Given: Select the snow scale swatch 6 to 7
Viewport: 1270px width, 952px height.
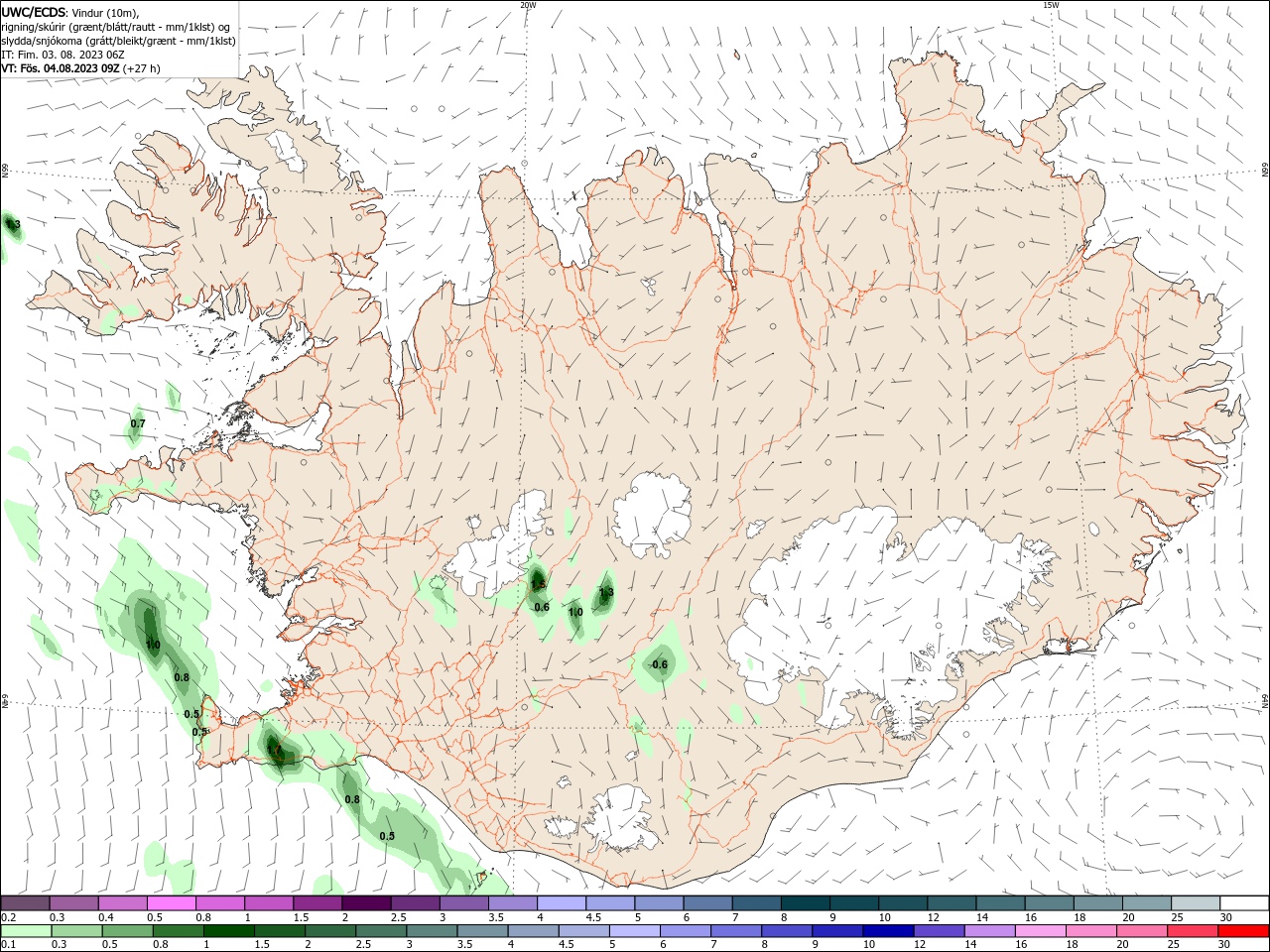Looking at the screenshot, I should click(707, 903).
